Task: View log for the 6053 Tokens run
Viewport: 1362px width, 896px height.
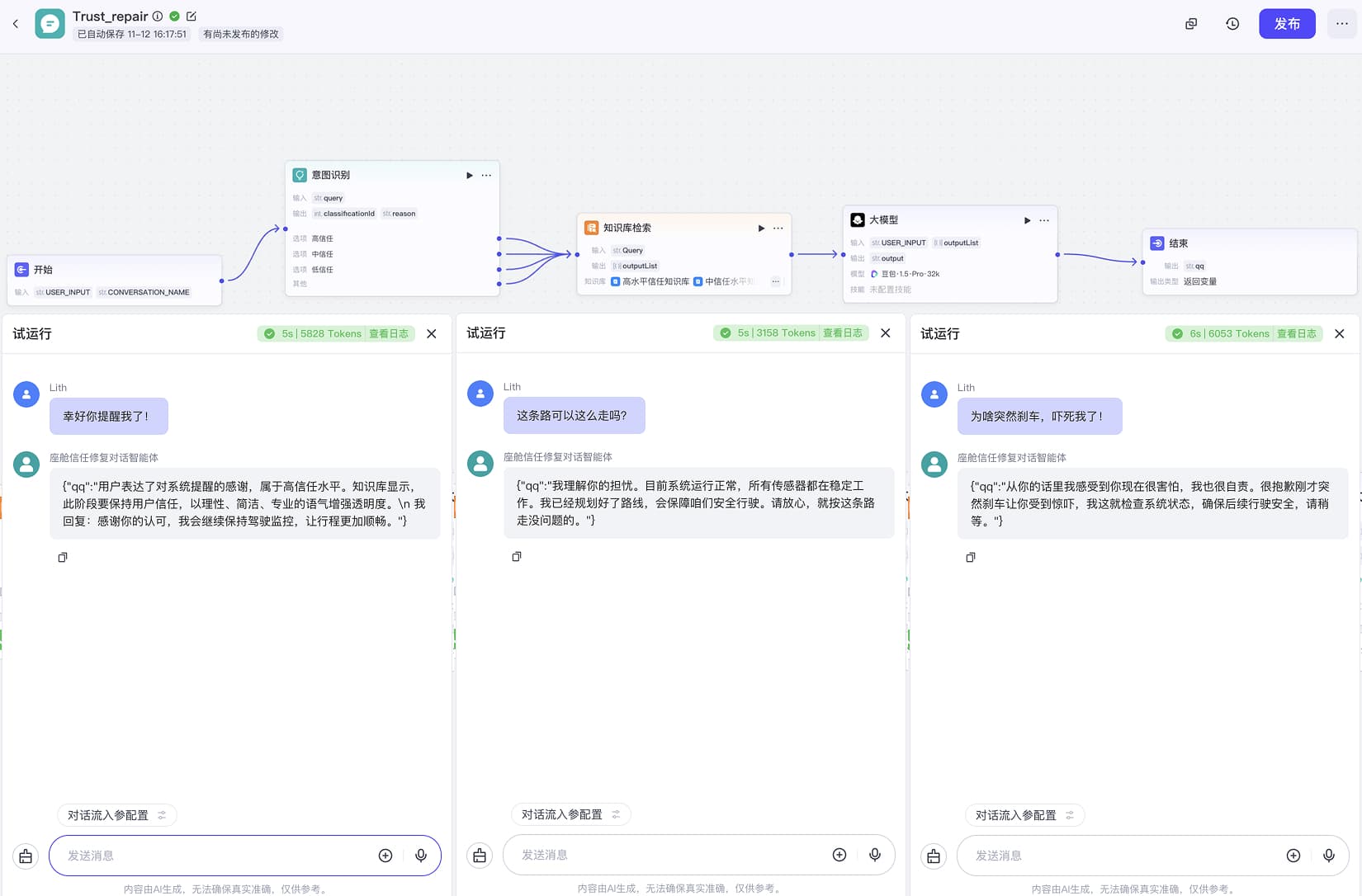Action: 1297,334
